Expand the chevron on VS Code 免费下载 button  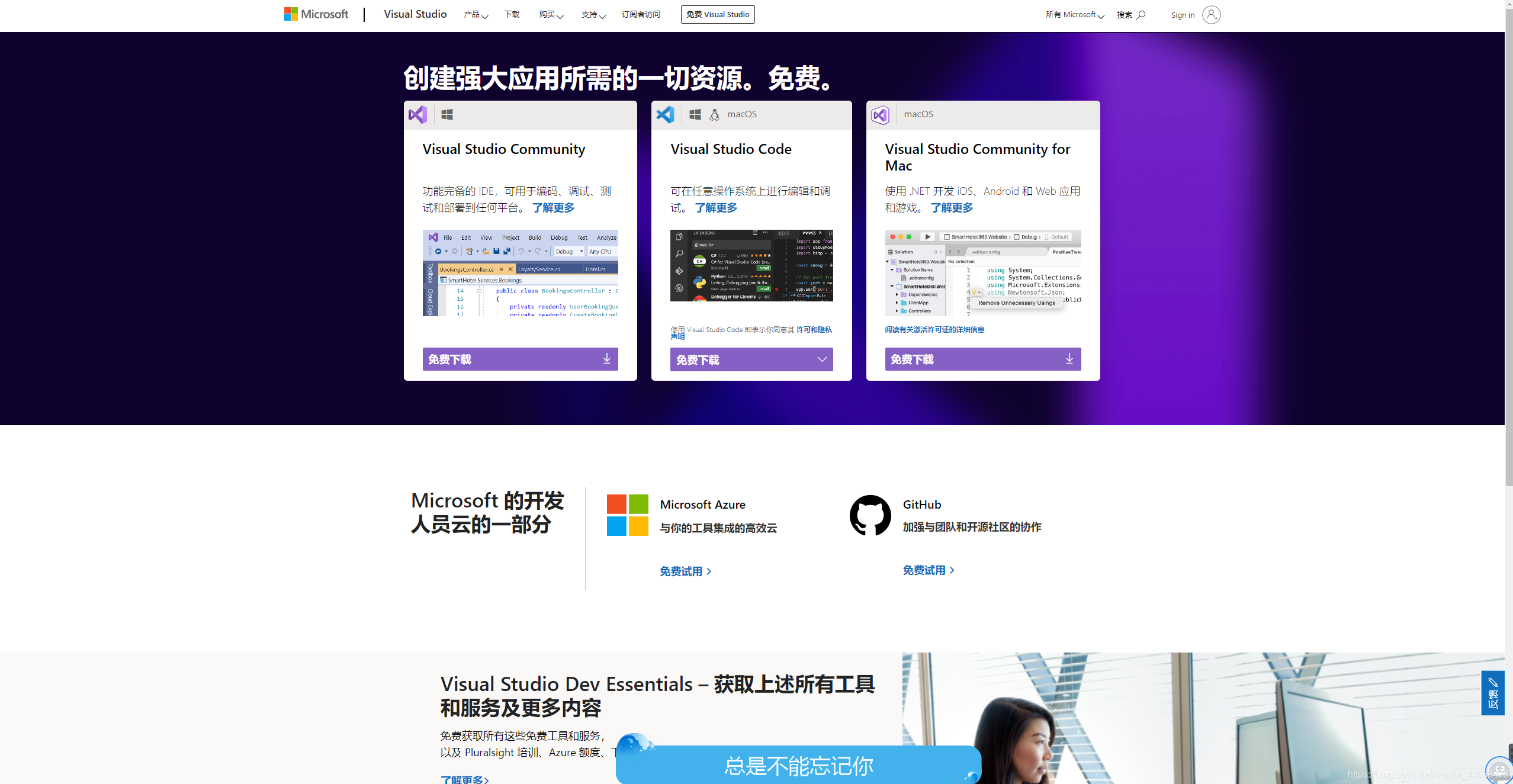click(x=822, y=359)
